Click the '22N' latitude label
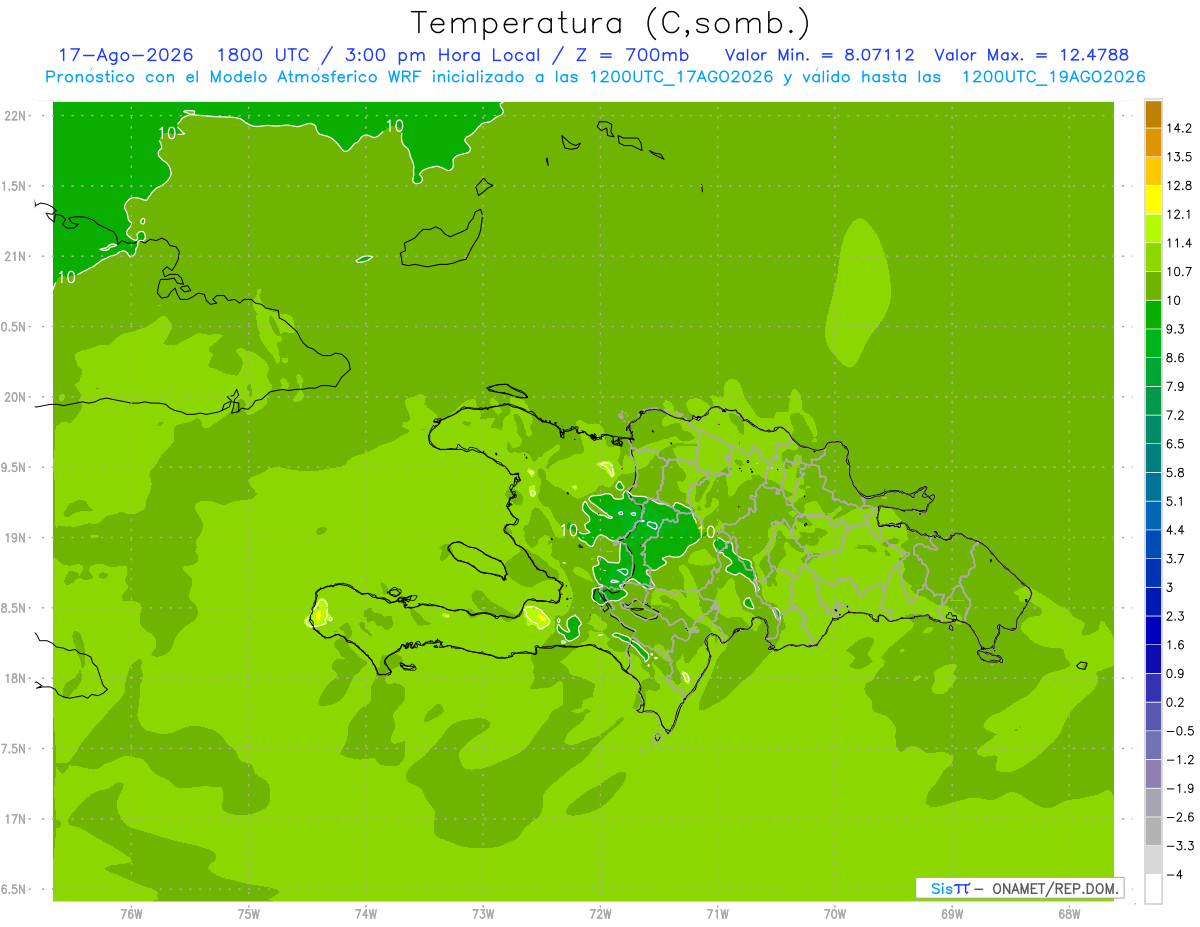This screenshot has height=927, width=1200. [x=16, y=116]
